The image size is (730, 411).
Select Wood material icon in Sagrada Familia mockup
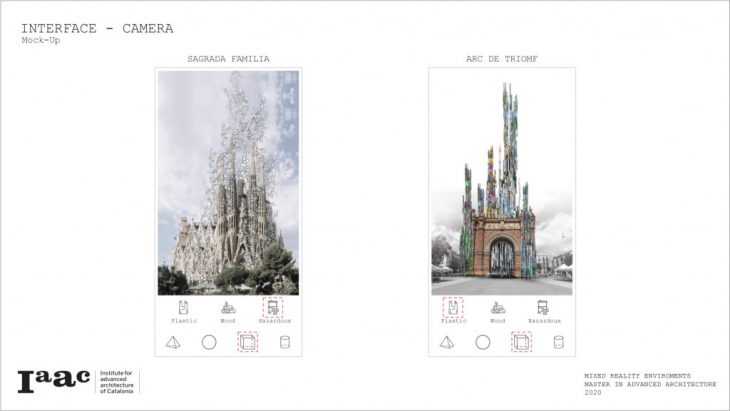(x=228, y=308)
